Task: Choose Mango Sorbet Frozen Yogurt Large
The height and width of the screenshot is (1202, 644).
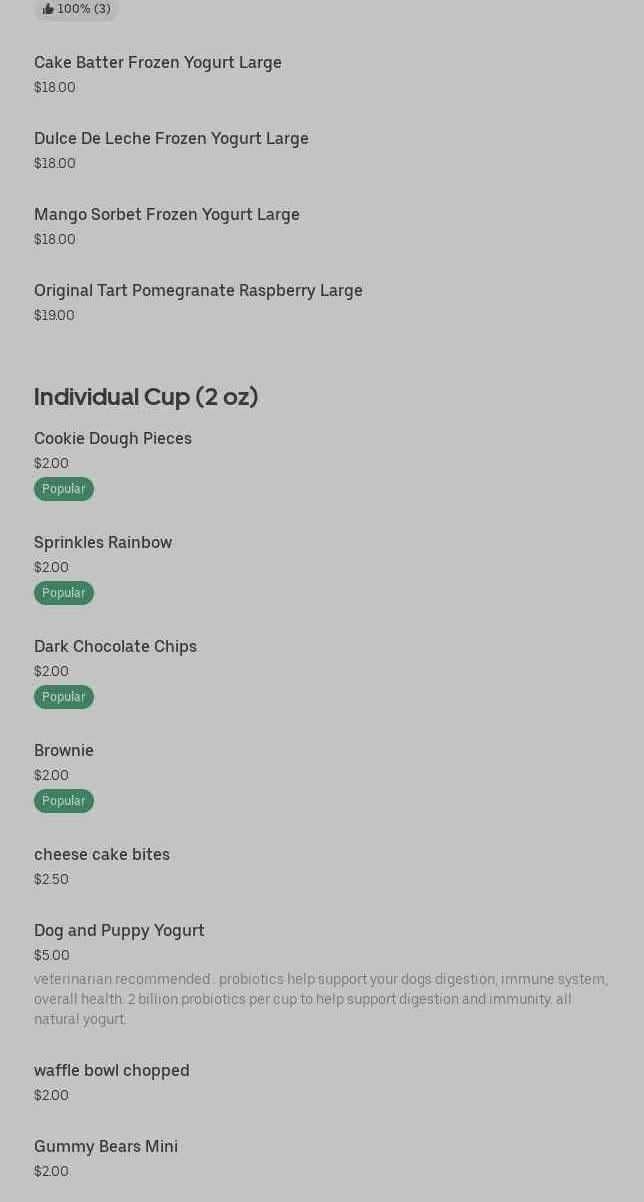Action: click(x=167, y=215)
